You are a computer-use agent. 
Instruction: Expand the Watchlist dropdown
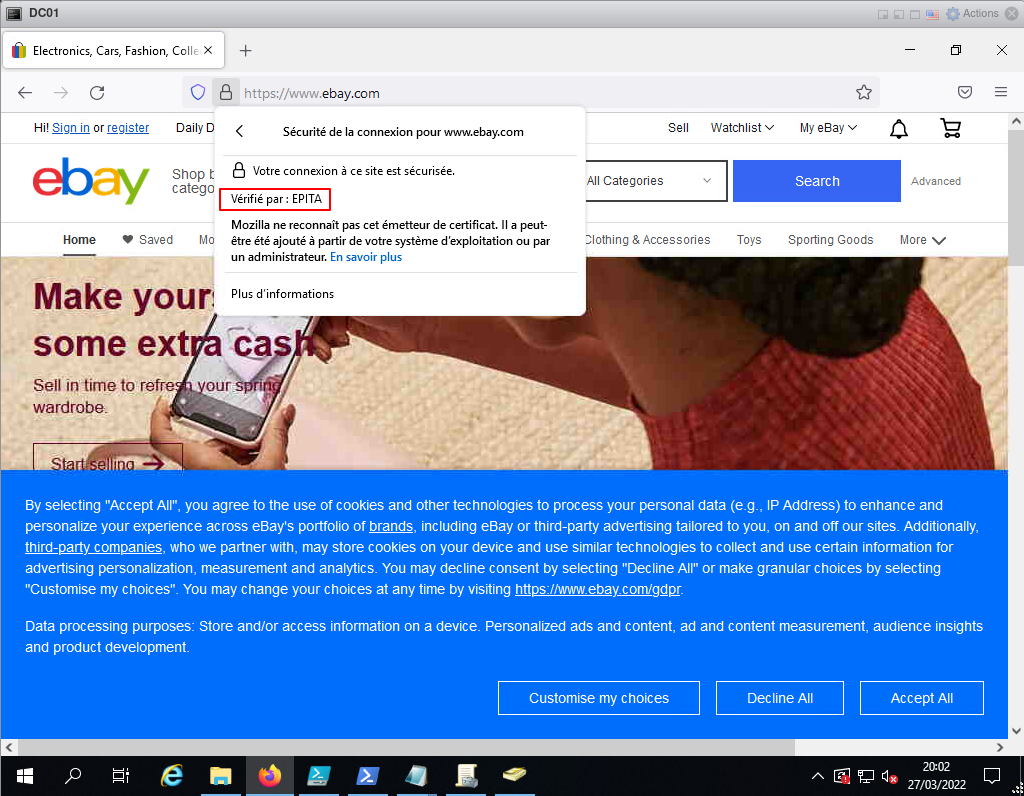pyautogui.click(x=742, y=128)
